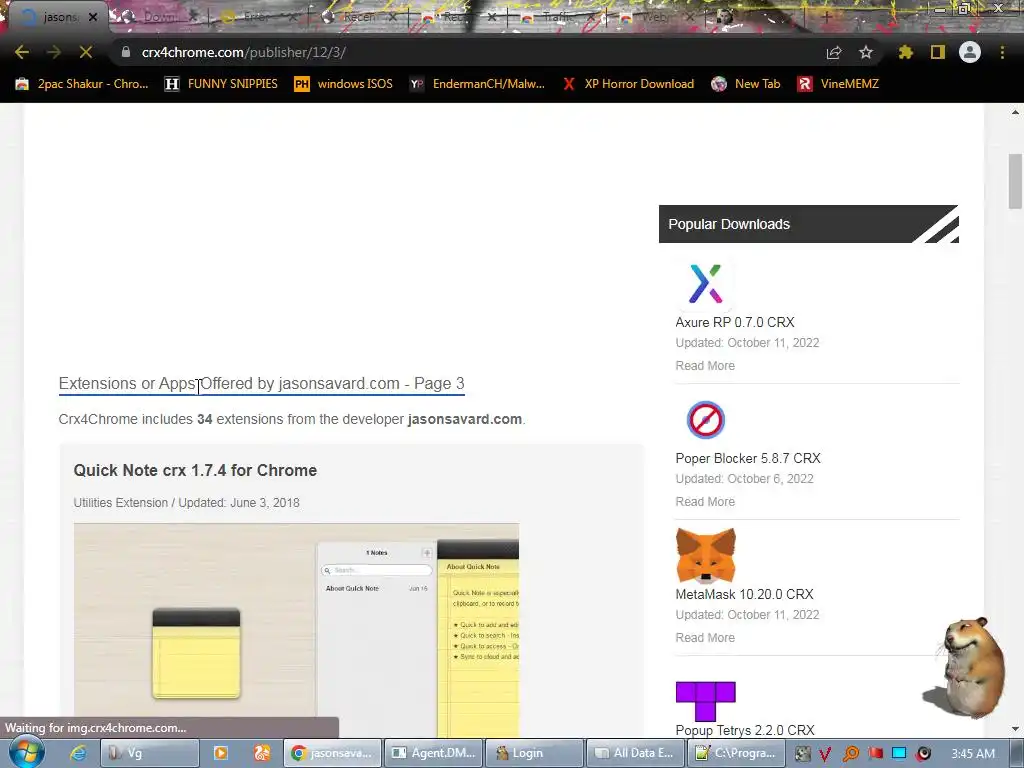Open the Popup Tetrys 2.2.0 CRX link
This screenshot has height=768, width=1024.
745,730
